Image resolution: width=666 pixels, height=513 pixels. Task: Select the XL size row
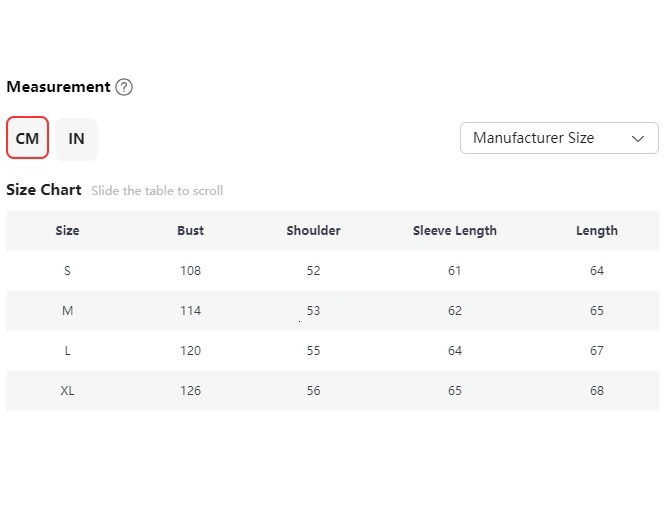[x=67, y=391]
